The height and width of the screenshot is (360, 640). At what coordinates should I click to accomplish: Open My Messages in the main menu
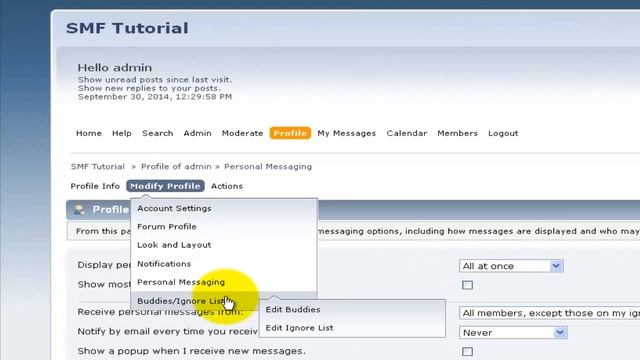click(x=347, y=133)
